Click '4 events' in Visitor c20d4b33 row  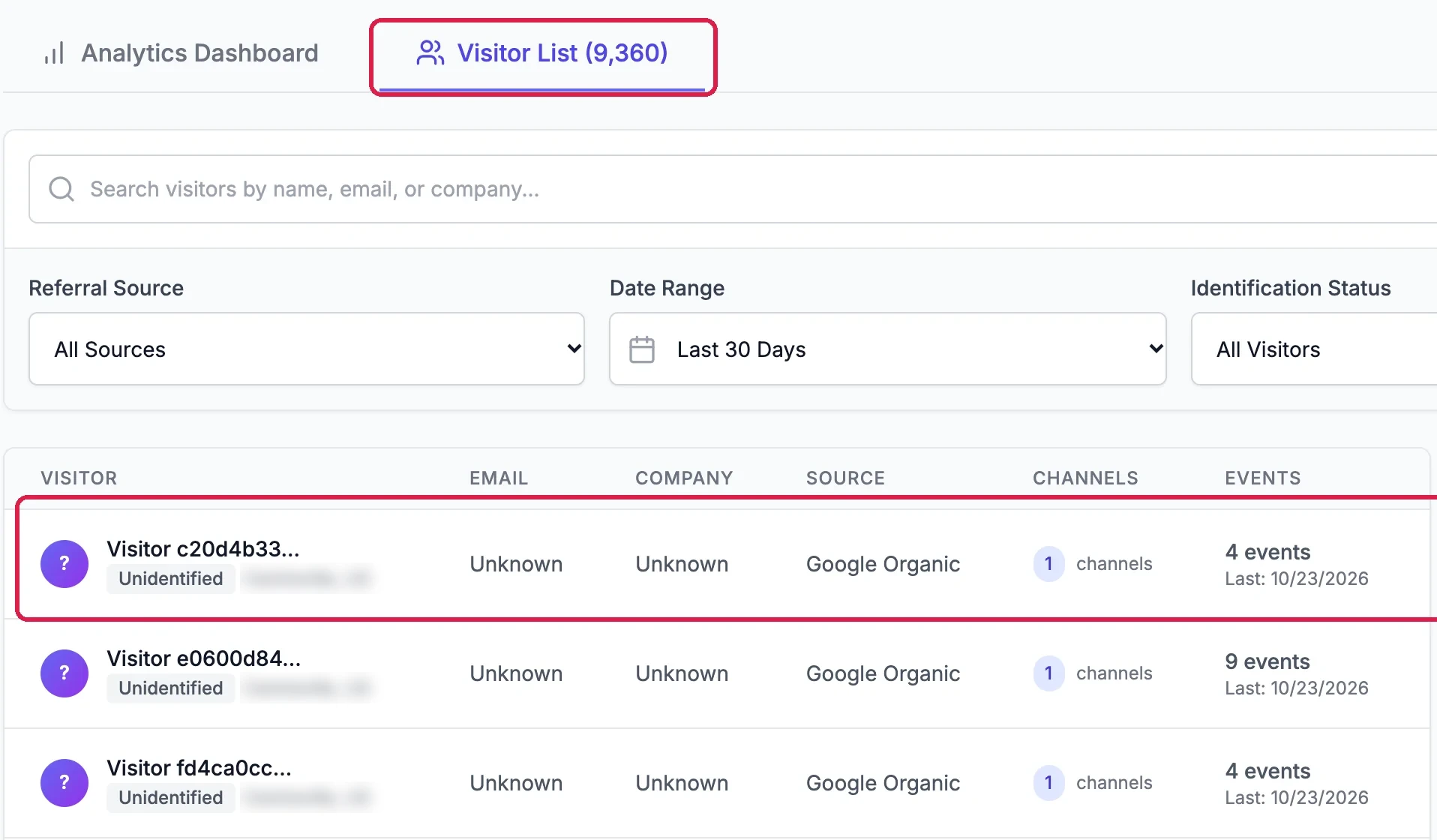[1267, 552]
